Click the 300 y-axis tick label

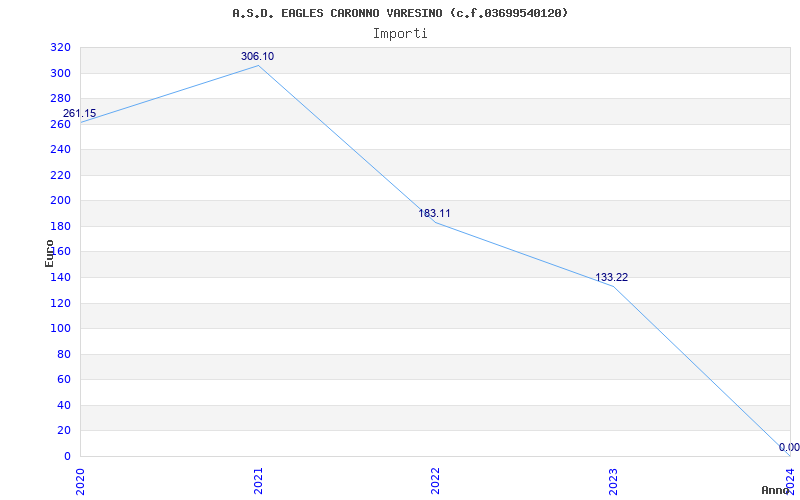pos(60,73)
